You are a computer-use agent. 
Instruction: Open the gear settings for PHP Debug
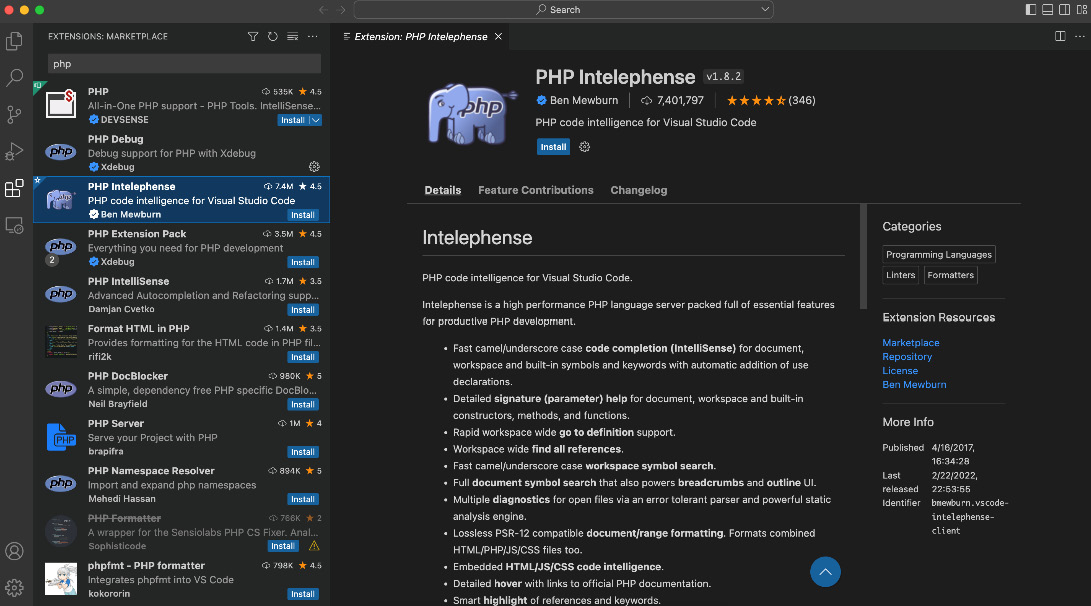click(x=314, y=166)
